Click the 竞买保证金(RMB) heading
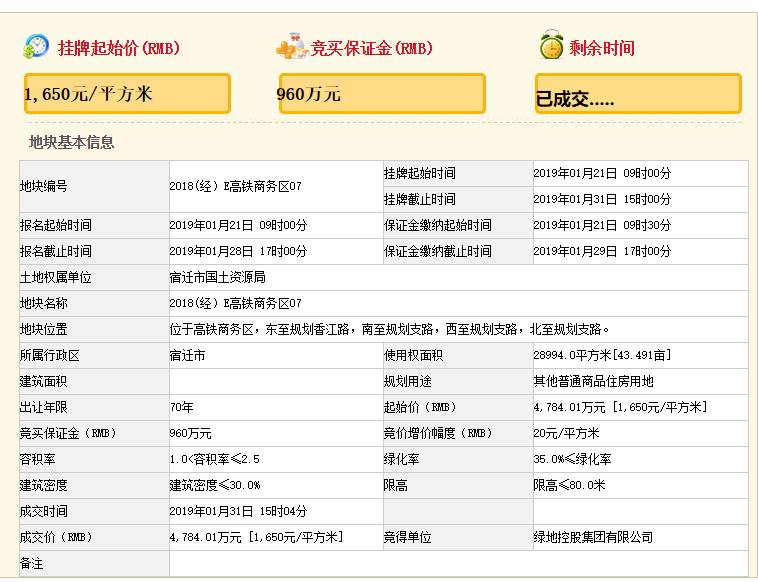Screen dimensions: 758x582 [371, 48]
